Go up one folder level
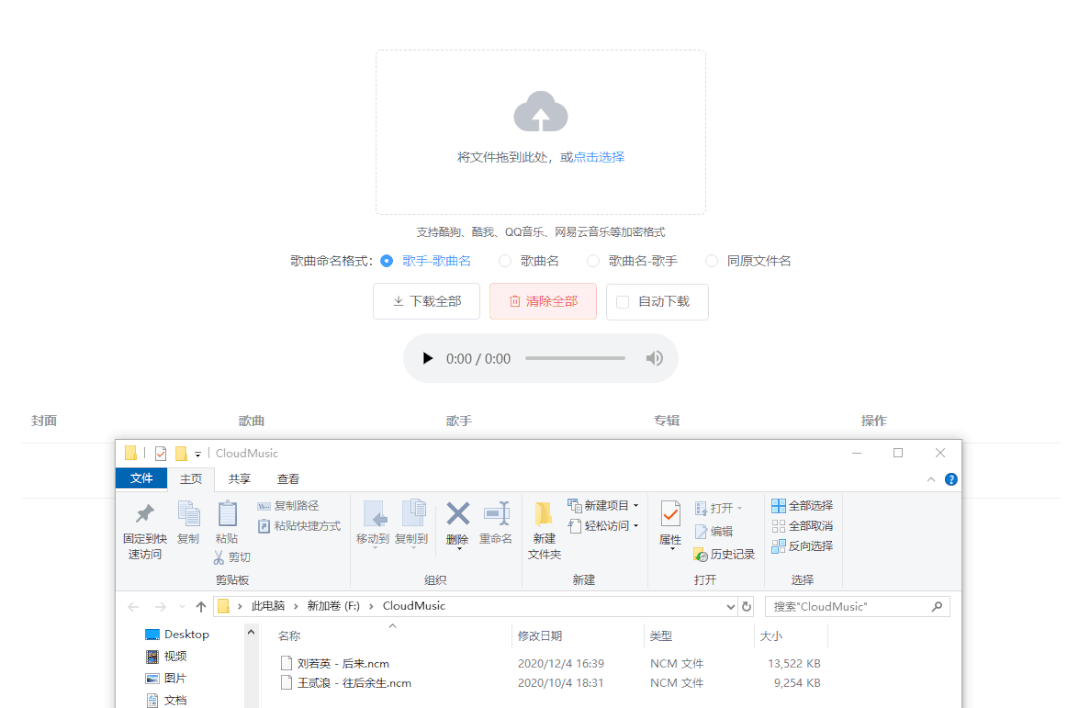The image size is (1079, 708). coord(201,607)
